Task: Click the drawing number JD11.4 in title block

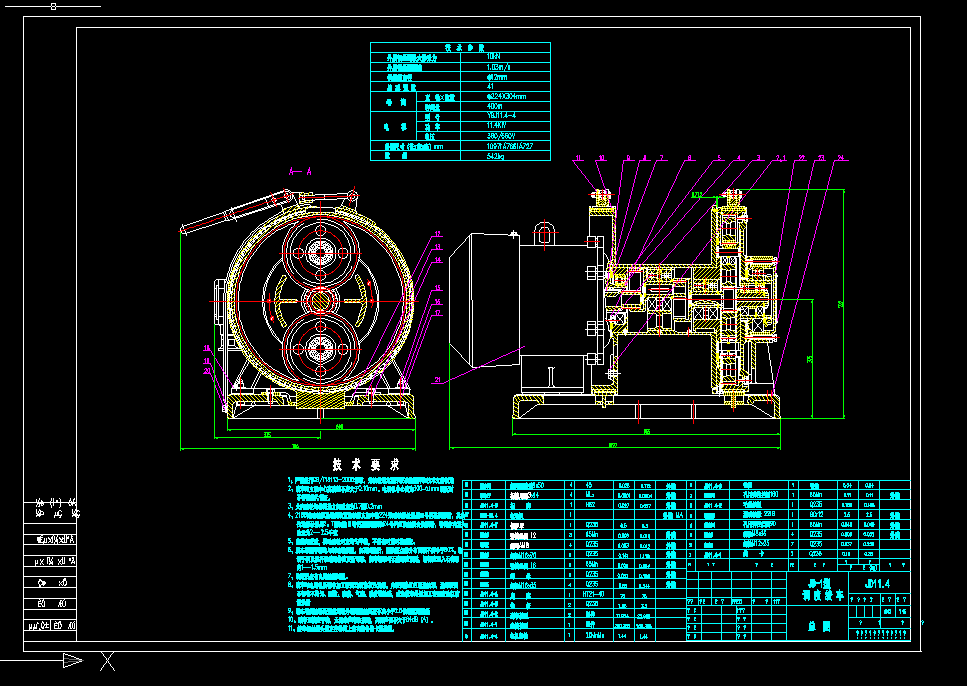Action: pyautogui.click(x=878, y=584)
